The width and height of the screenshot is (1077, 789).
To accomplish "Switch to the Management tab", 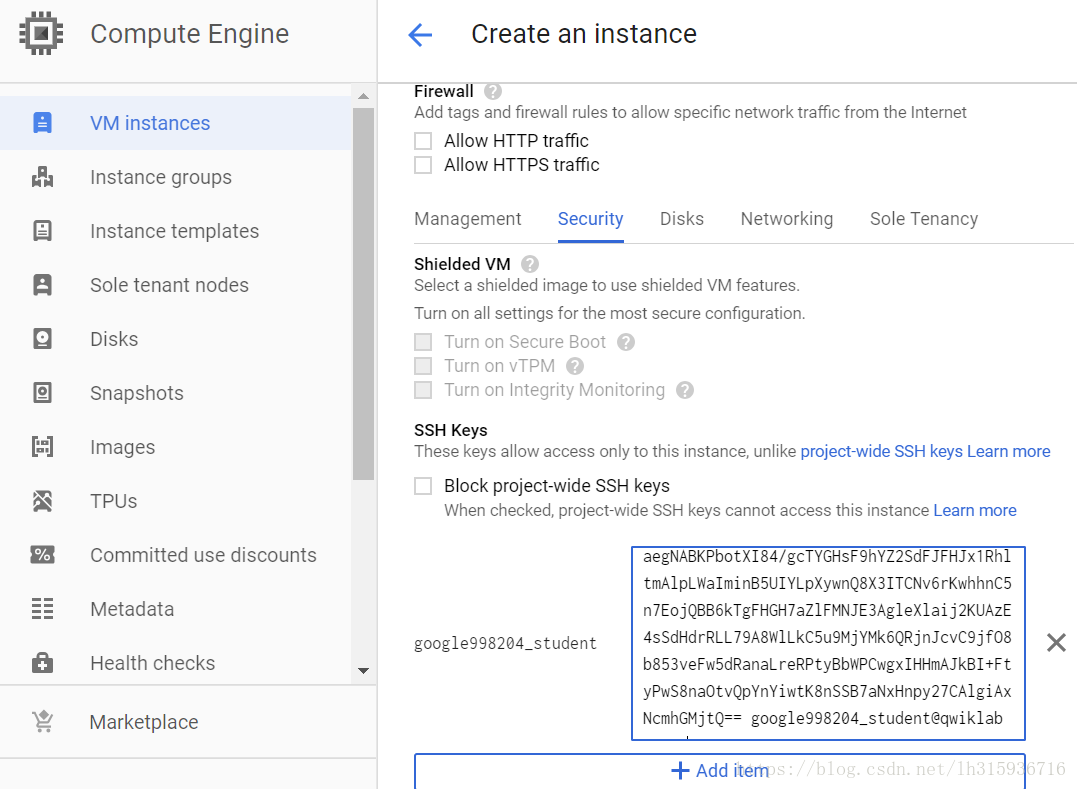I will pos(468,219).
